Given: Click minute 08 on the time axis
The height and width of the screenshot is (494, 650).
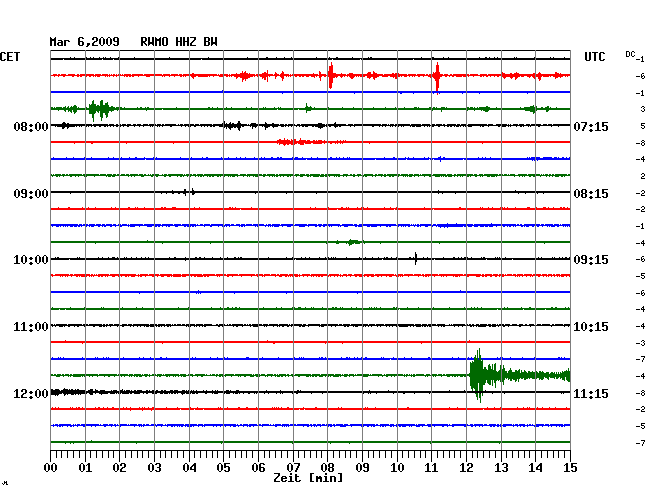Looking at the screenshot, I should click(x=327, y=468).
